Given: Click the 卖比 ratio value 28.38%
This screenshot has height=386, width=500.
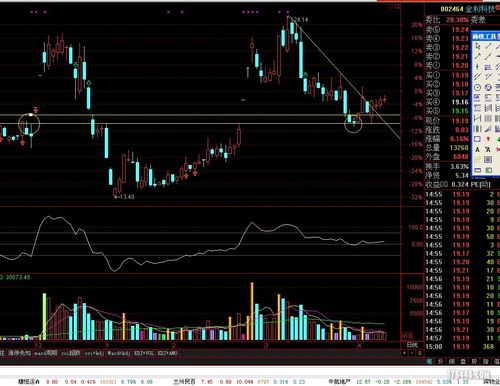Looking at the screenshot, I should coord(457,20).
